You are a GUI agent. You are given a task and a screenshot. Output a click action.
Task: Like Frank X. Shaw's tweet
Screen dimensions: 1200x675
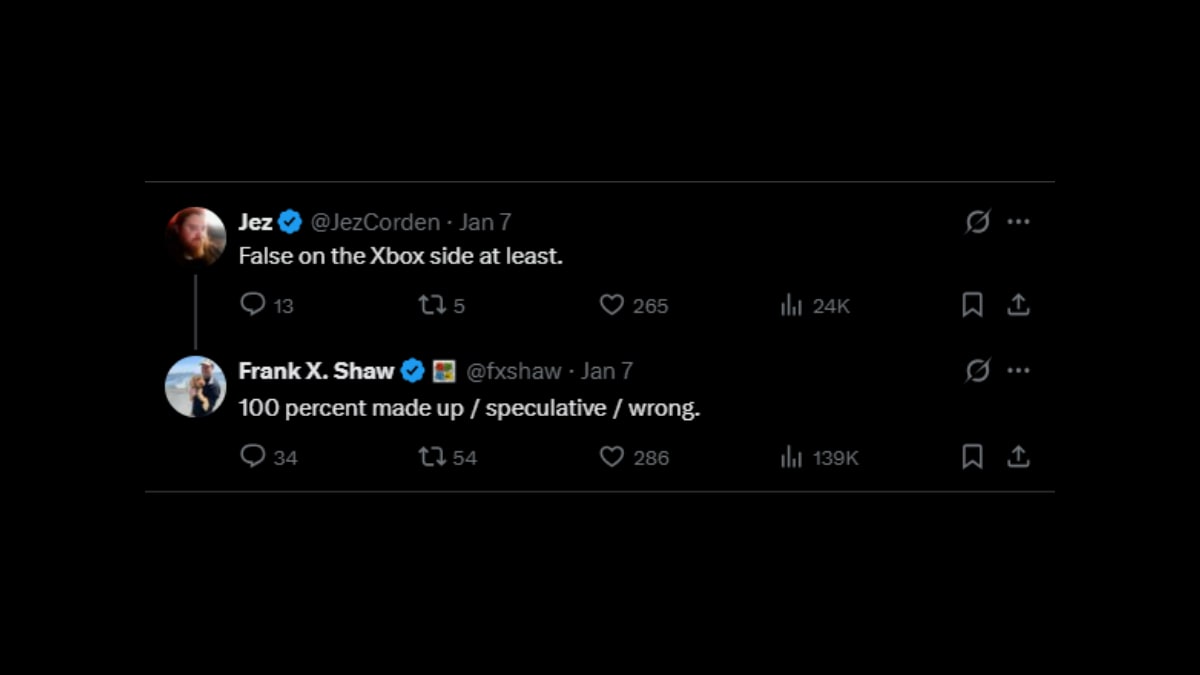coord(611,457)
